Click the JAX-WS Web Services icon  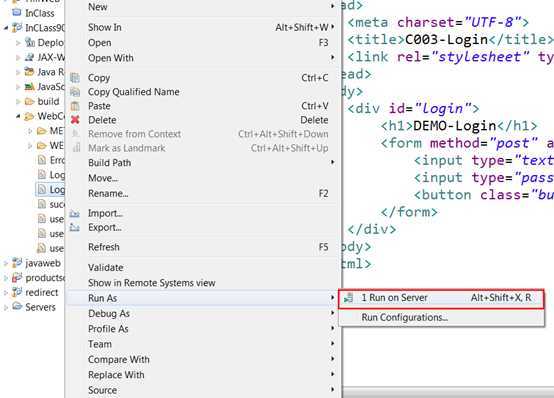tap(29, 57)
